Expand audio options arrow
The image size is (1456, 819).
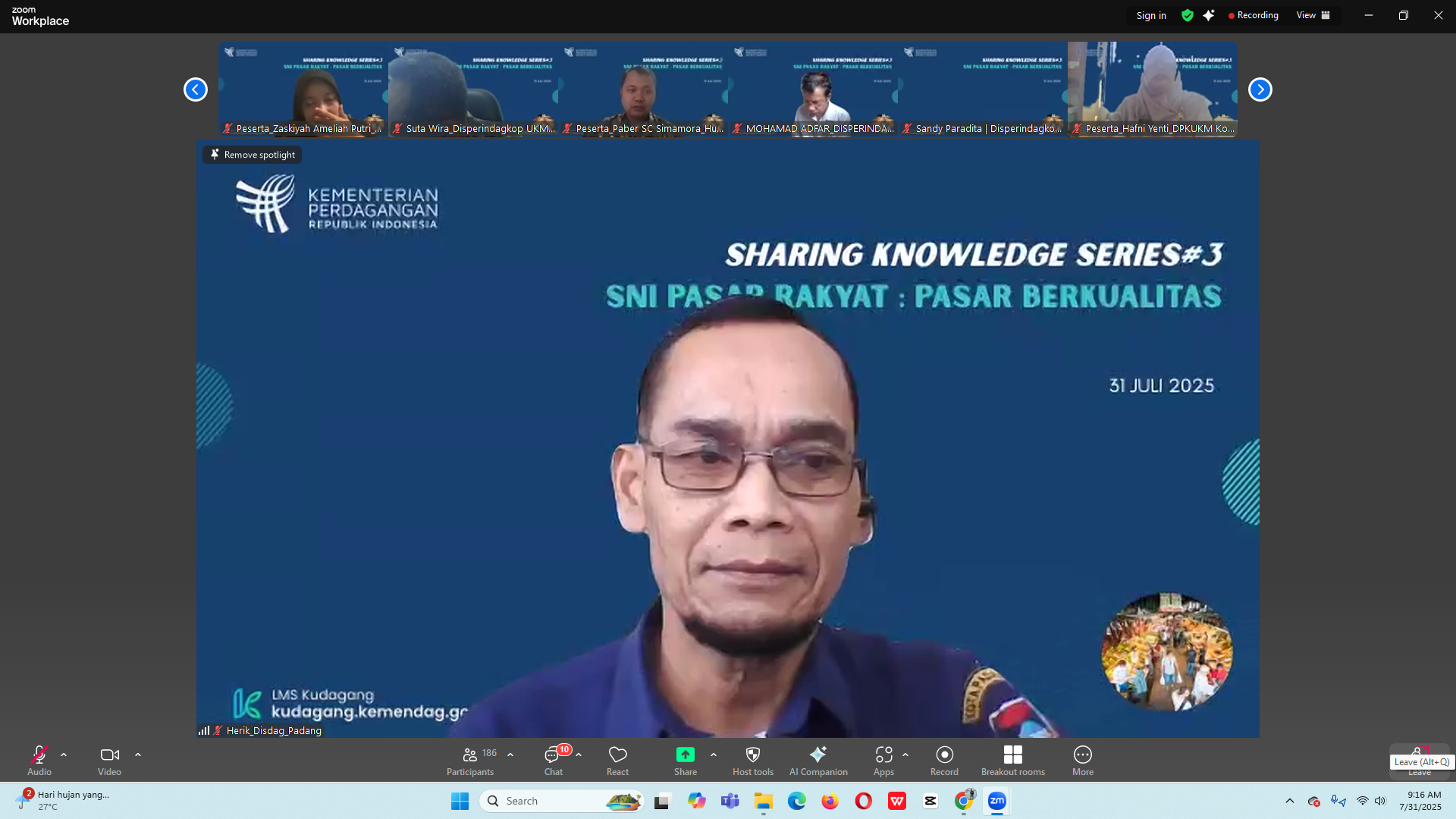pos(64,755)
